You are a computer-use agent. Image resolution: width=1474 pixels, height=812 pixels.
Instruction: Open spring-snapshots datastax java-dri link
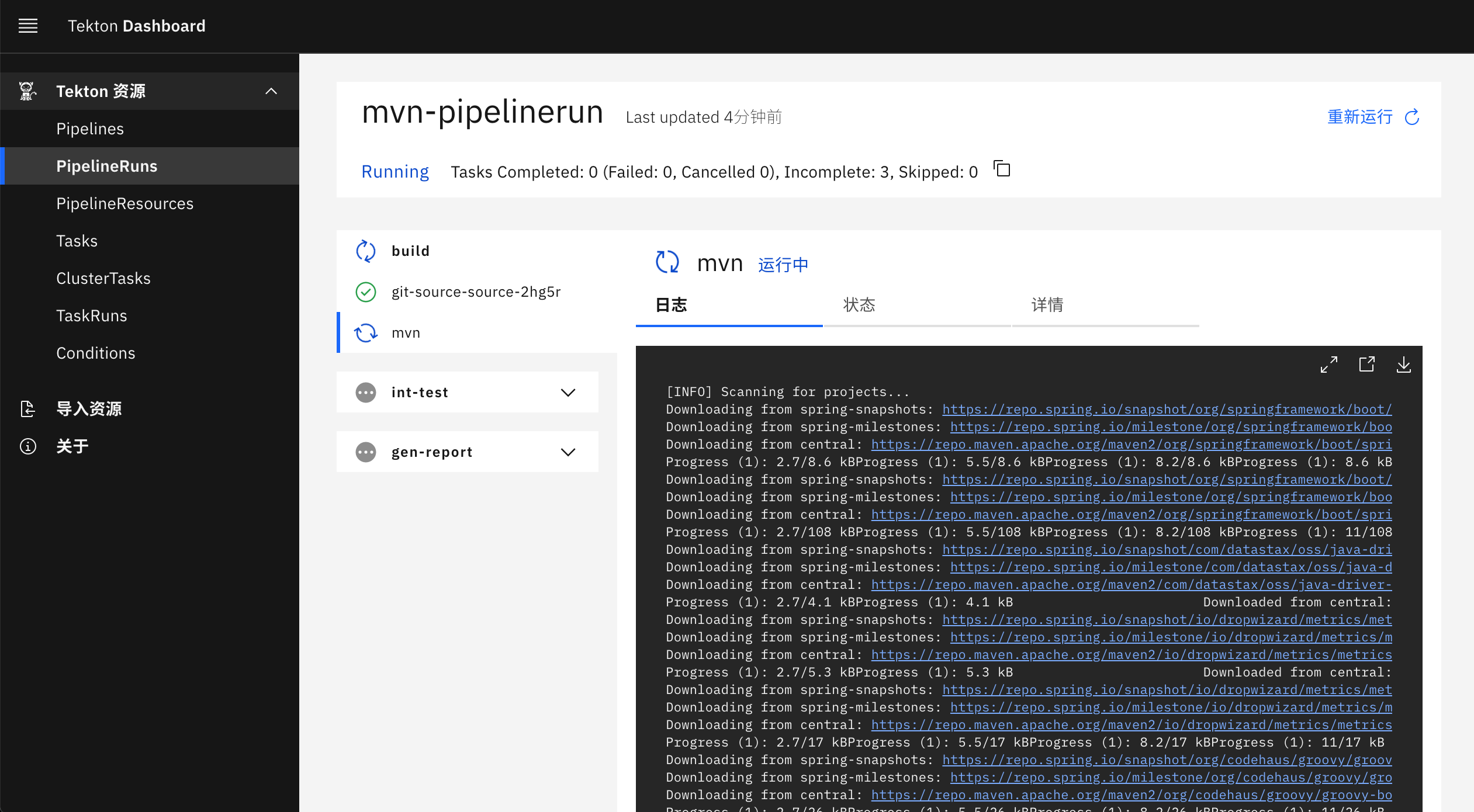1167,550
